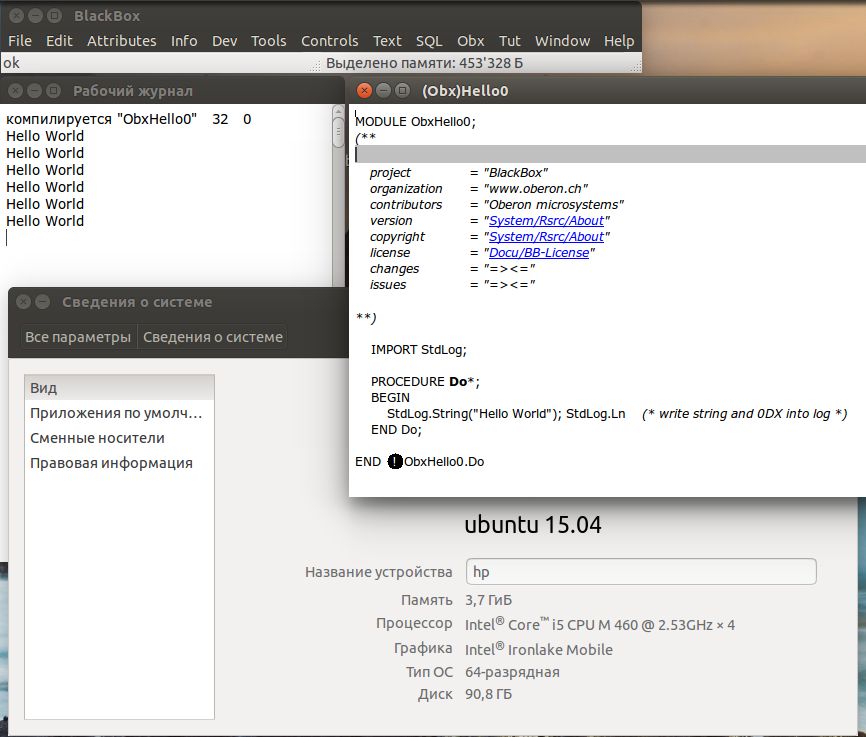
Task: Click the BEGIN keyword in the editor
Action: coord(390,398)
